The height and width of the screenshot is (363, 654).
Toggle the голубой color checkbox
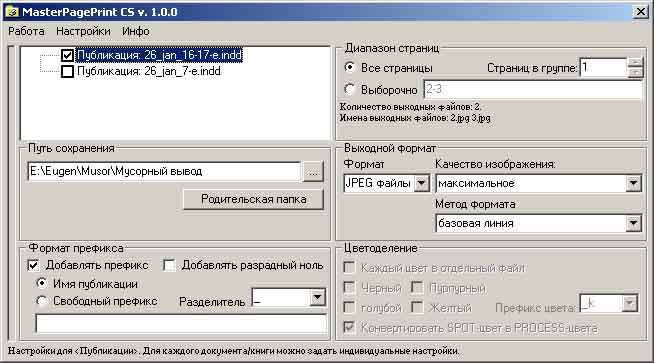click(349, 308)
